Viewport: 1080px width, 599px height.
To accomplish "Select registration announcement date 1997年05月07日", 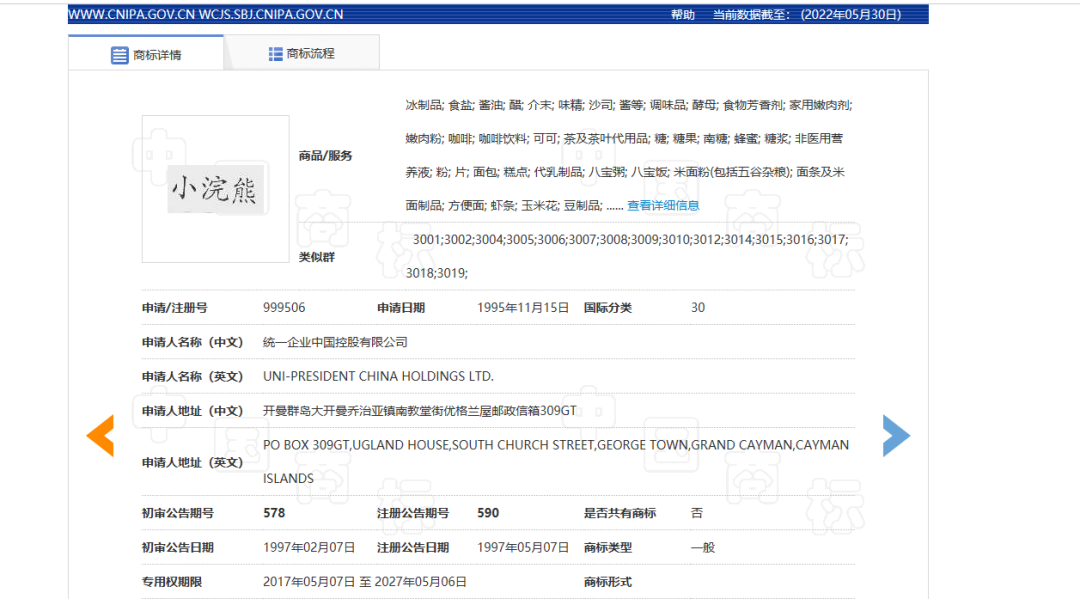I will tap(523, 547).
